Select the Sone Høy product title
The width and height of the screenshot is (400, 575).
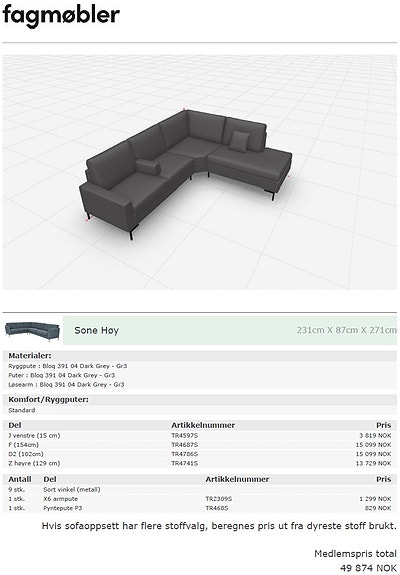(96, 330)
